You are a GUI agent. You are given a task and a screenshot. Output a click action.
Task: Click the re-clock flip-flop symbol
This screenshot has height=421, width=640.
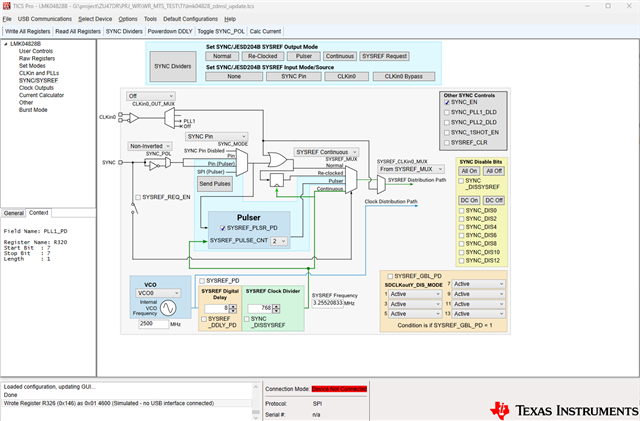(277, 180)
